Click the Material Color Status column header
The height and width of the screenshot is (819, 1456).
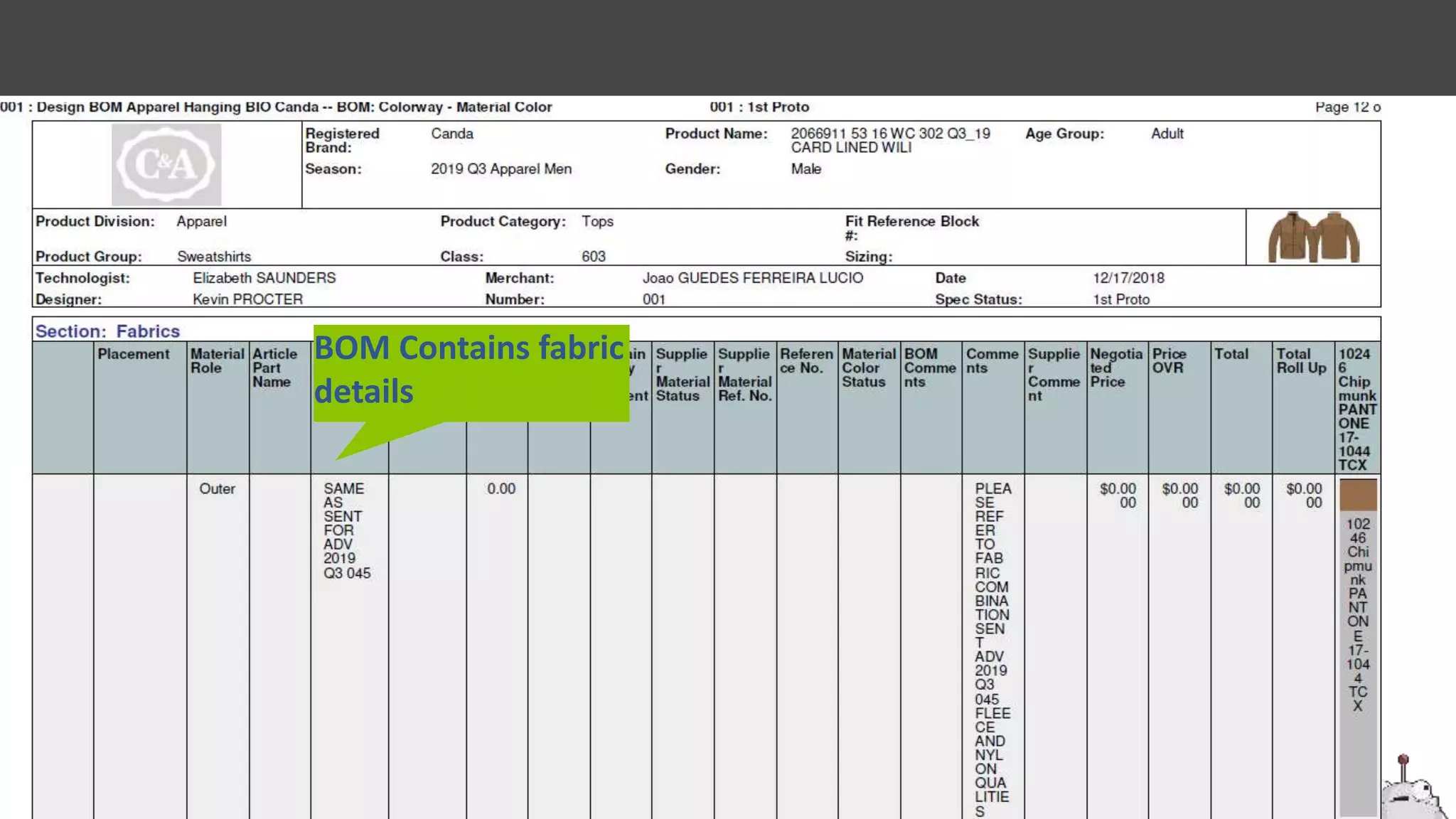pyautogui.click(x=868, y=368)
